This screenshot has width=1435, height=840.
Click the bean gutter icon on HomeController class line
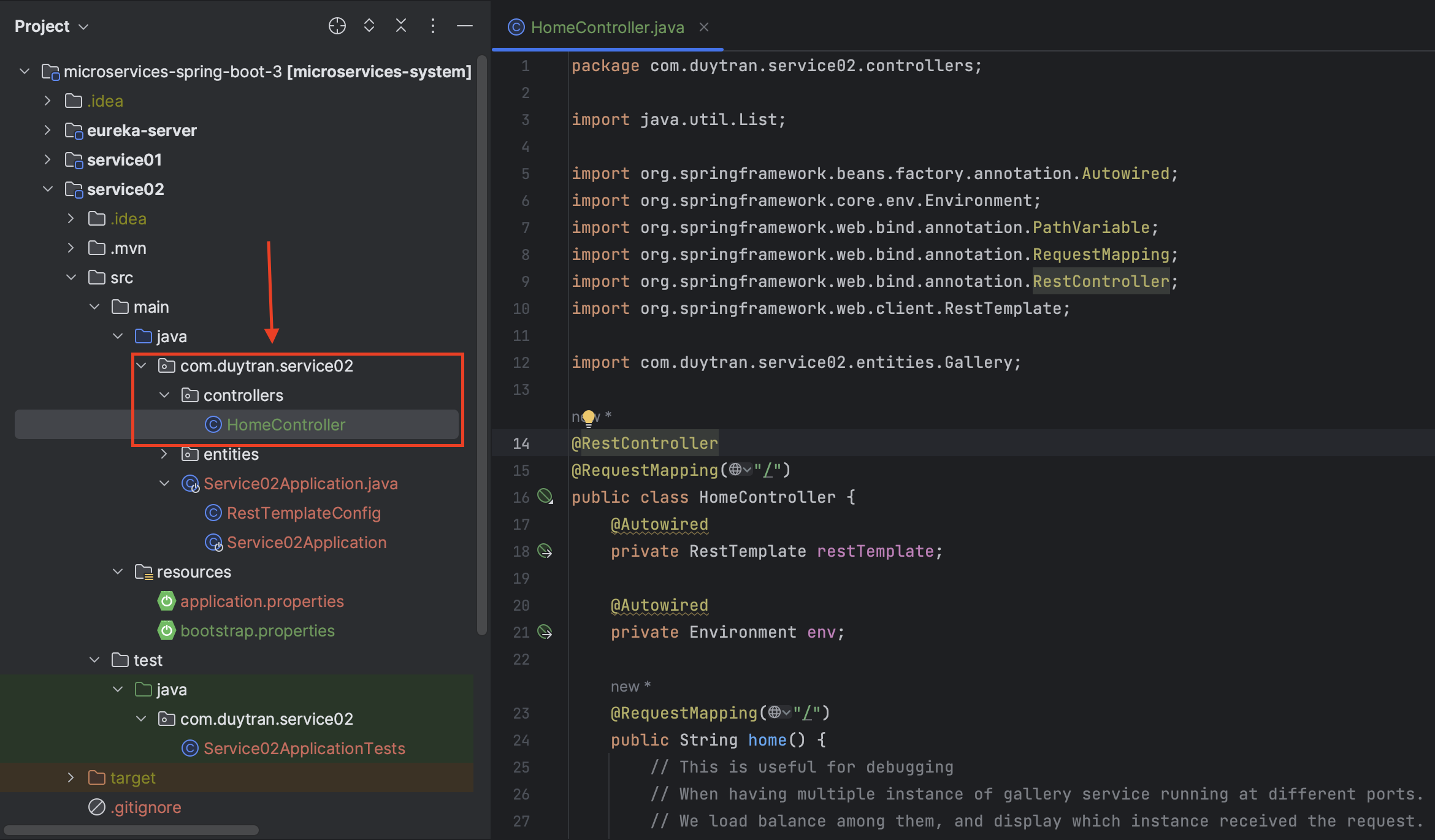tap(545, 497)
